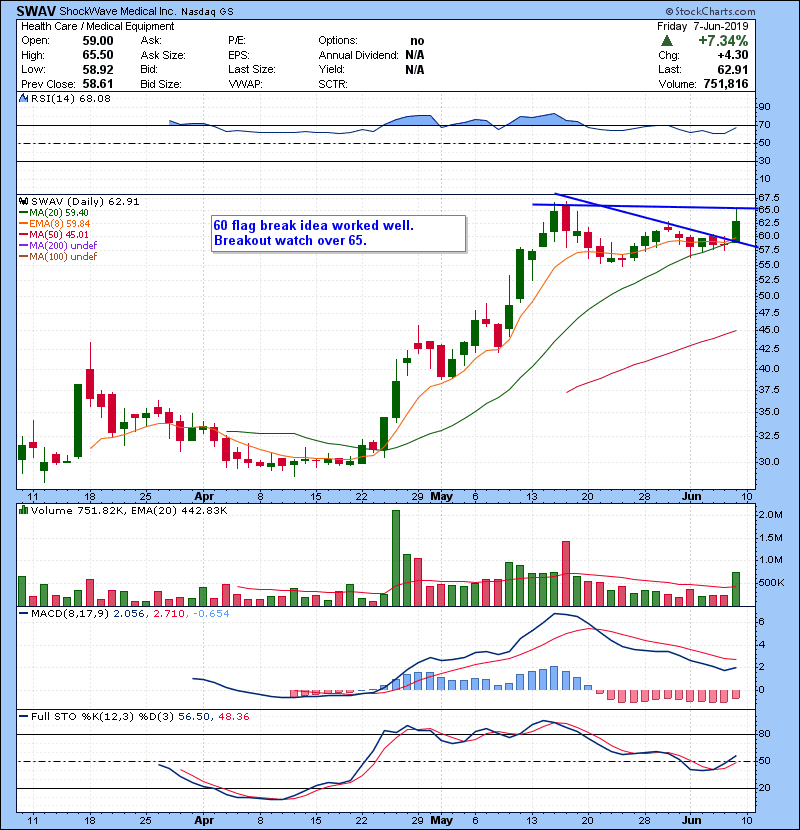Viewport: 800px width, 830px height.
Task: Click the Friday 7-Jun-2019 date
Action: coord(703,26)
